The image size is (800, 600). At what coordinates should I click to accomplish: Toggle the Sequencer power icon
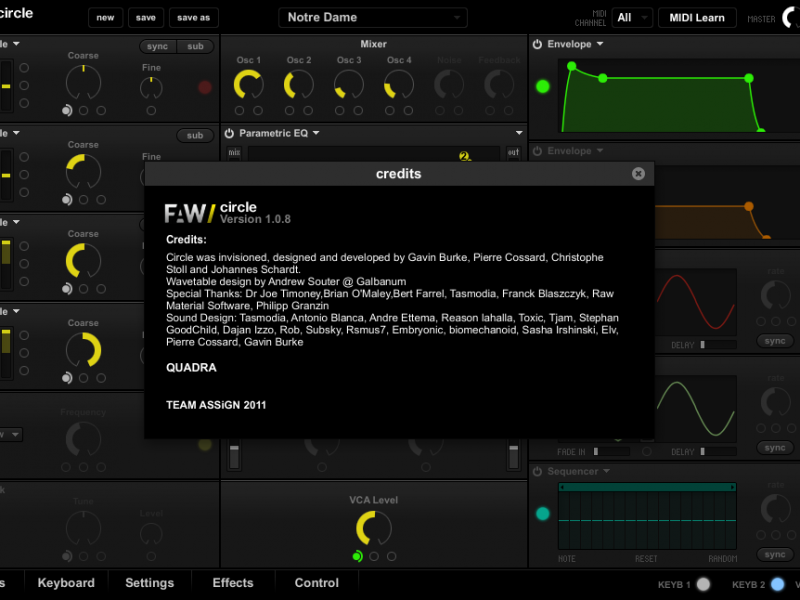click(537, 471)
